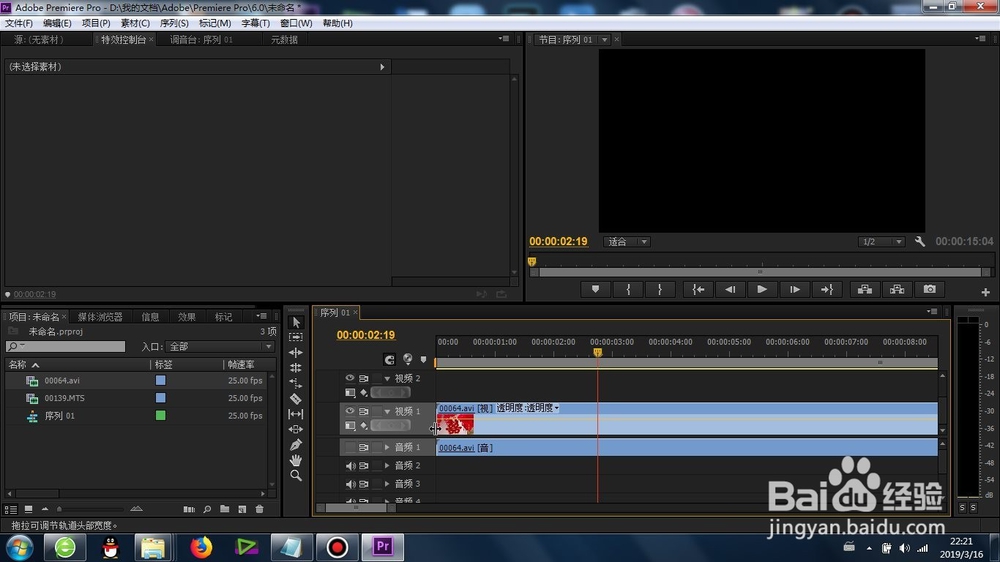Click Find icon in project panel

[207, 509]
